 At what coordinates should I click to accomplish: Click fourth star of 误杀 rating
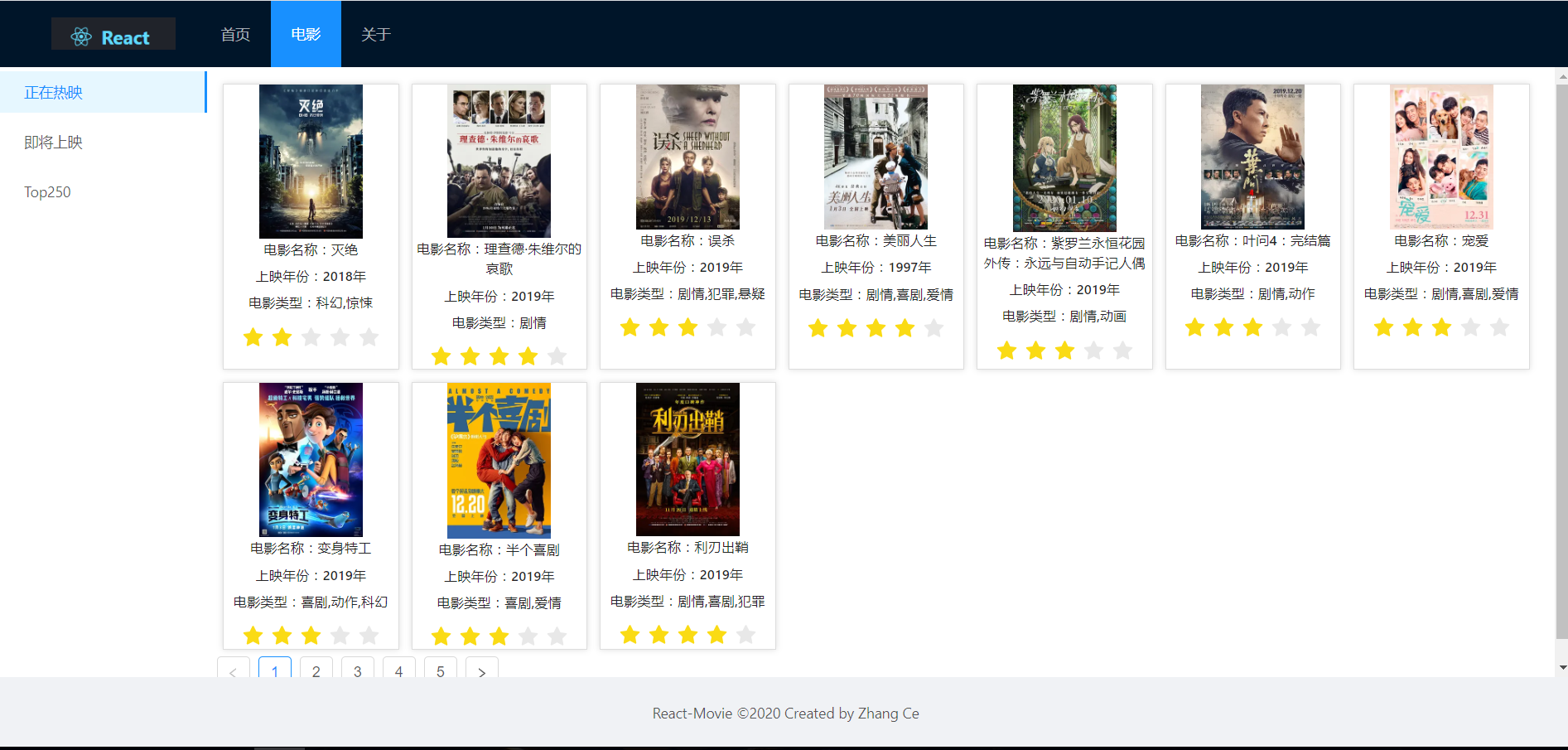pos(717,327)
